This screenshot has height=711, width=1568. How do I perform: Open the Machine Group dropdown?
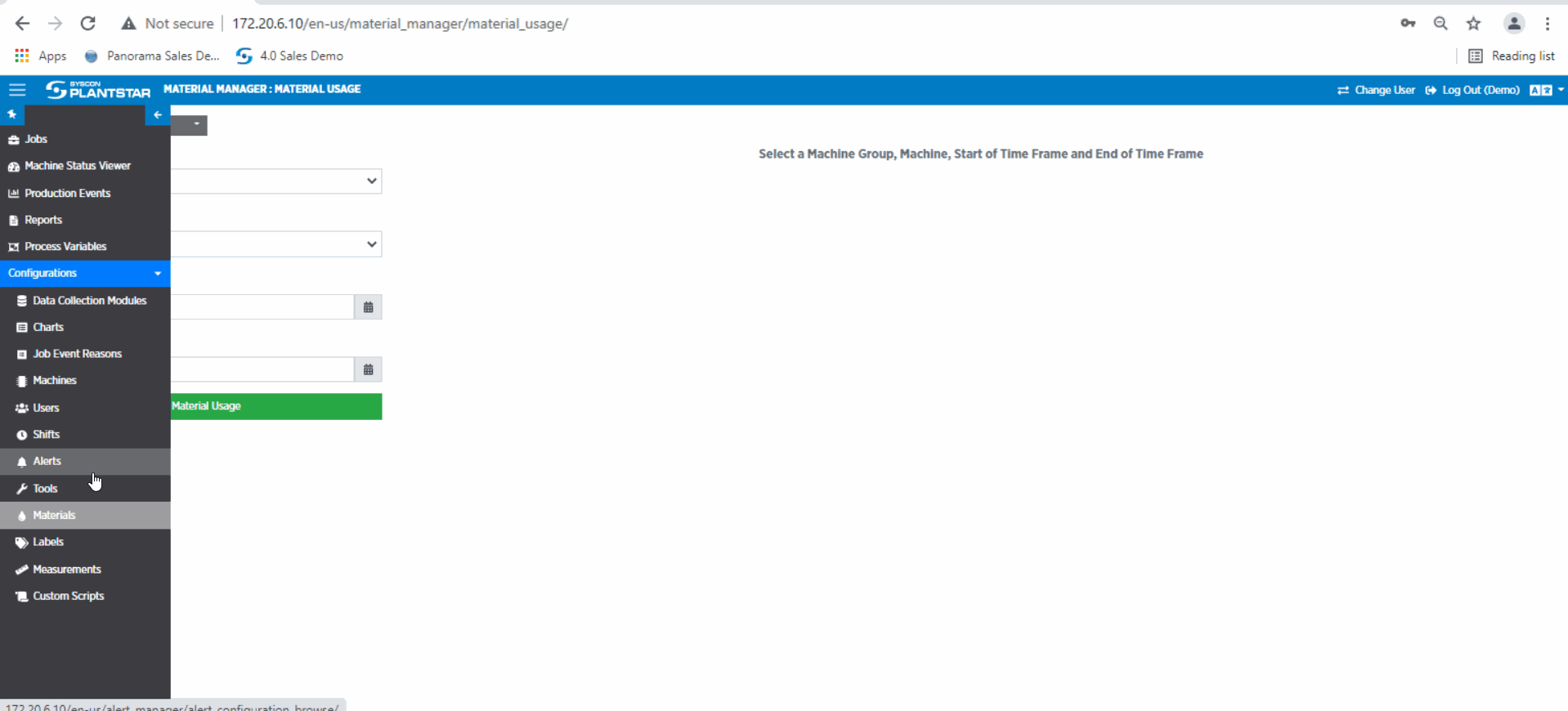tap(276, 181)
